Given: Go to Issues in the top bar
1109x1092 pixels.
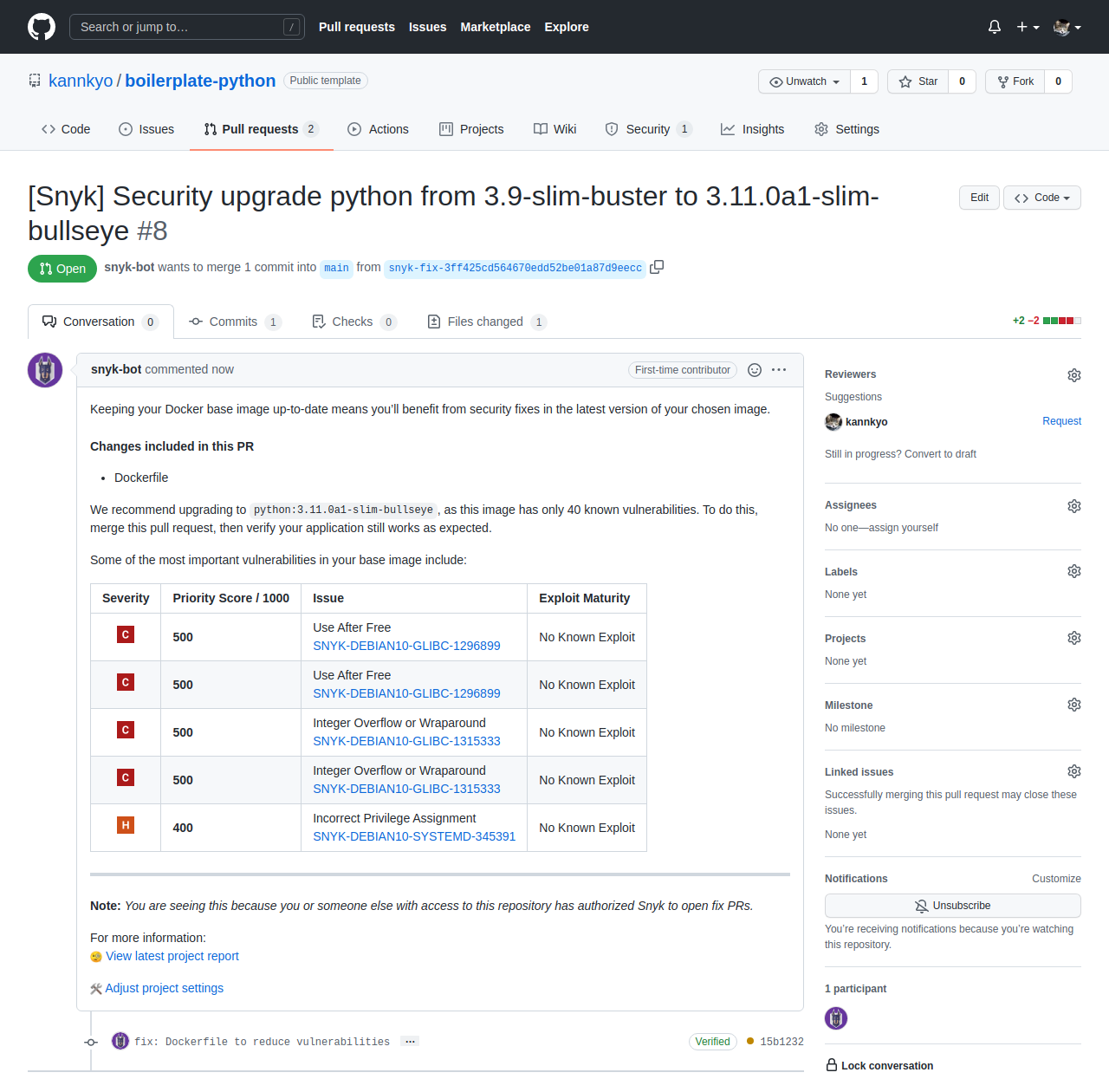Looking at the screenshot, I should [x=427, y=27].
